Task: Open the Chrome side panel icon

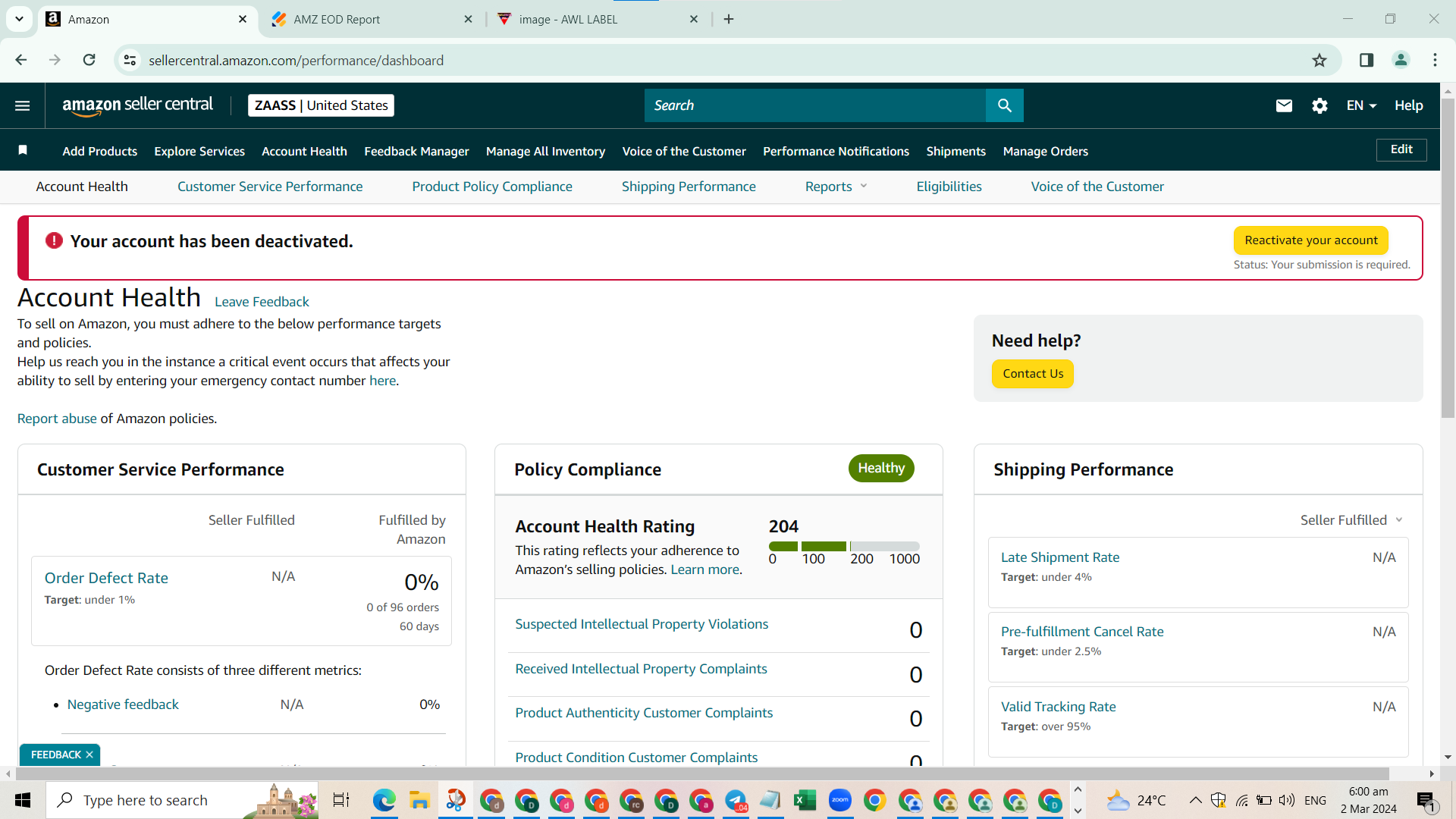Action: click(1367, 60)
